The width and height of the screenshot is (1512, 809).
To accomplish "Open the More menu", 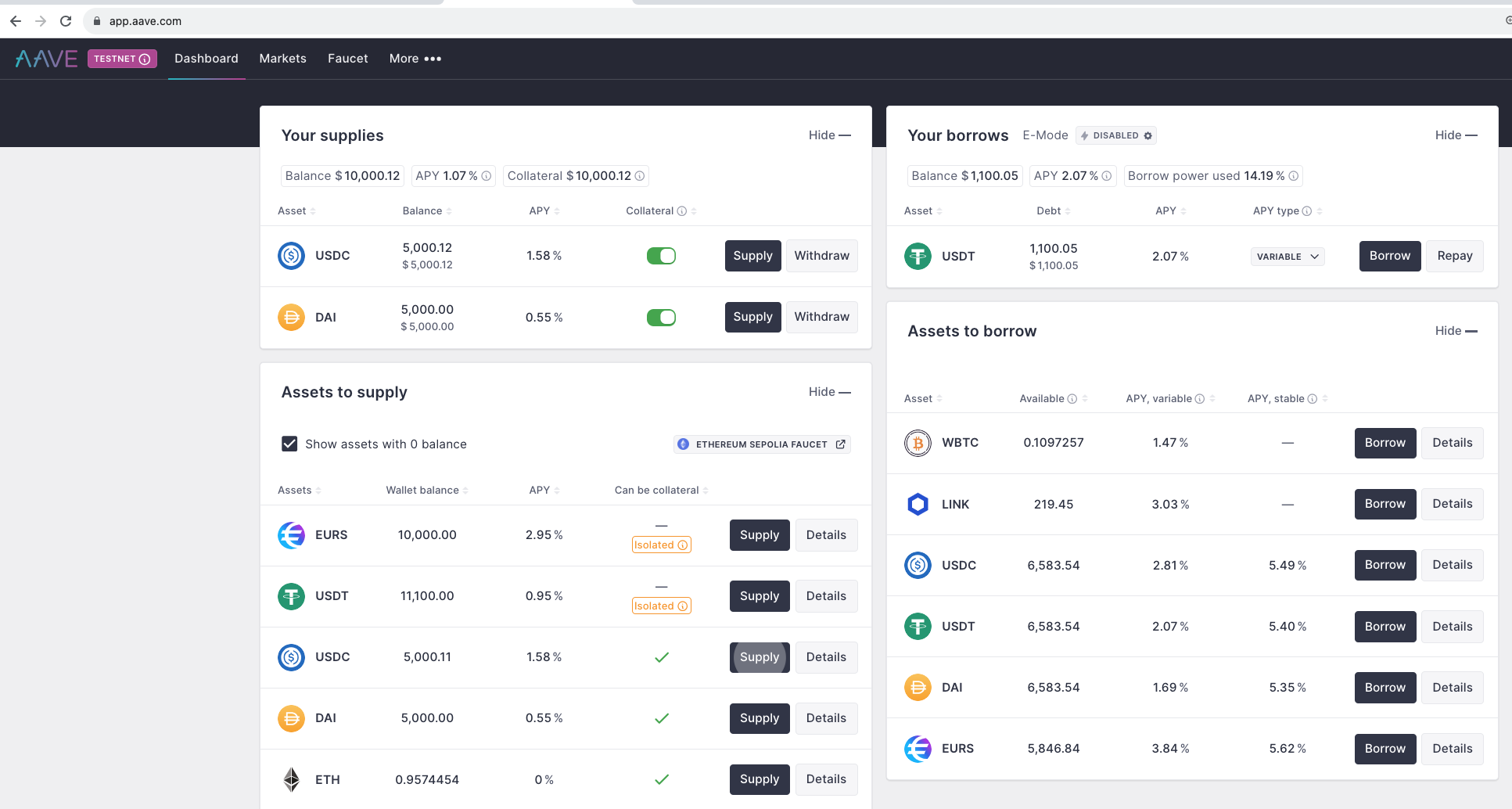I will click(415, 59).
